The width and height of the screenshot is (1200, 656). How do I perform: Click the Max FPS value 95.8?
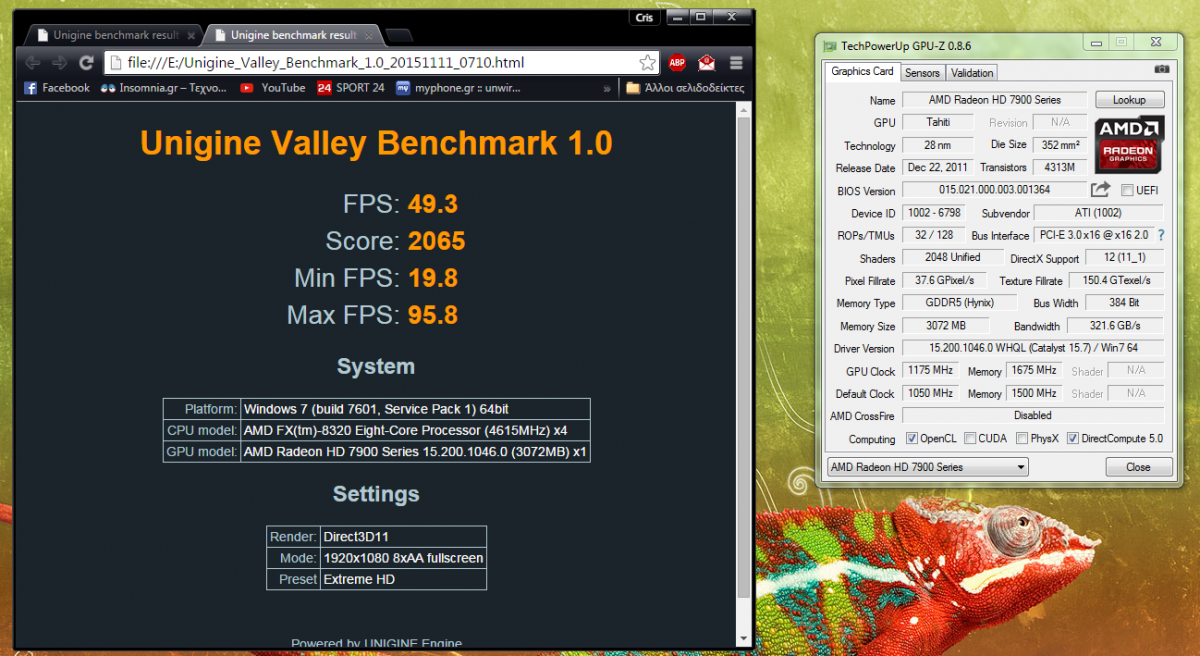[x=433, y=315]
